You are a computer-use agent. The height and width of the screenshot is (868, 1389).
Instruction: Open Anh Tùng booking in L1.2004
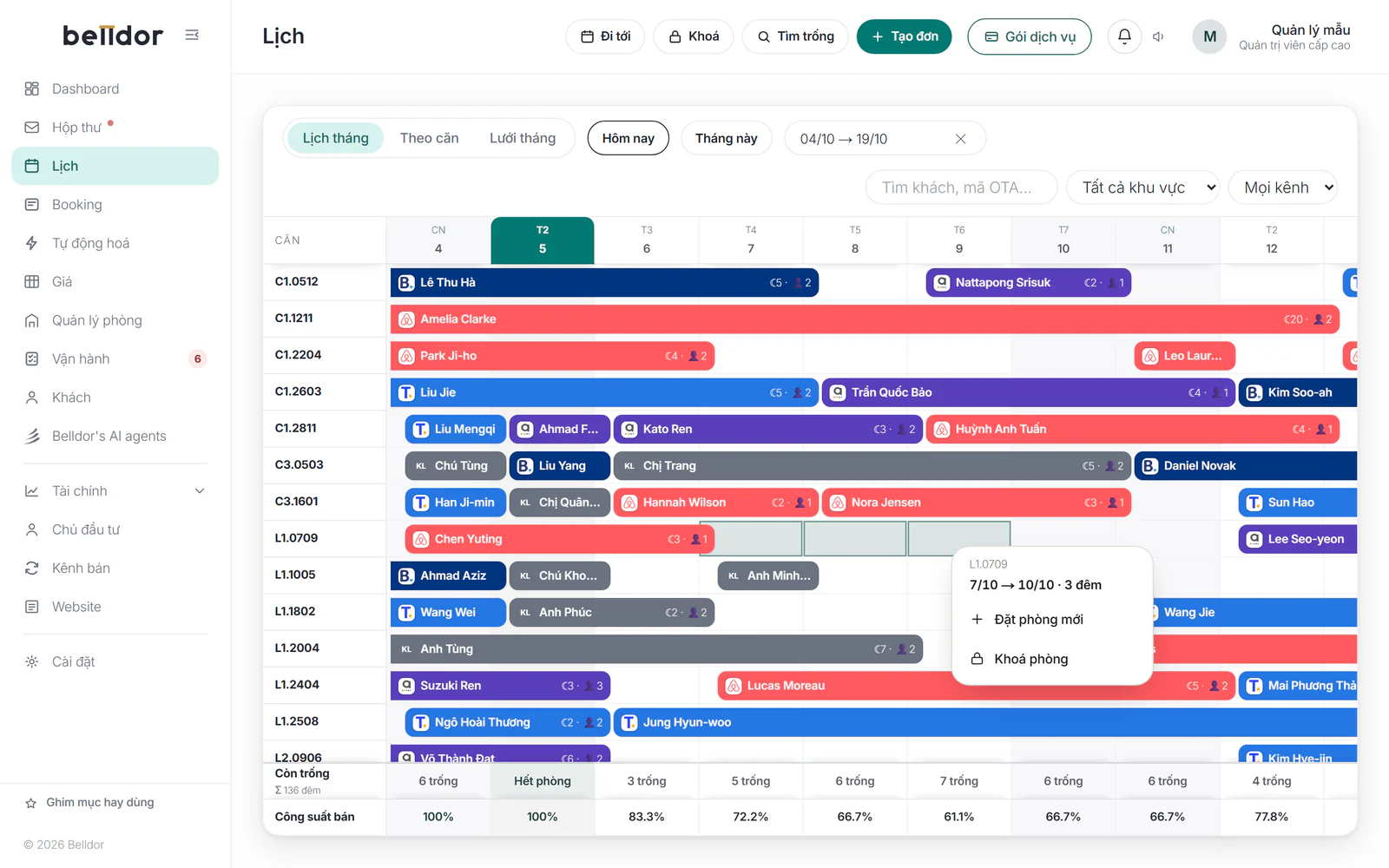click(656, 649)
